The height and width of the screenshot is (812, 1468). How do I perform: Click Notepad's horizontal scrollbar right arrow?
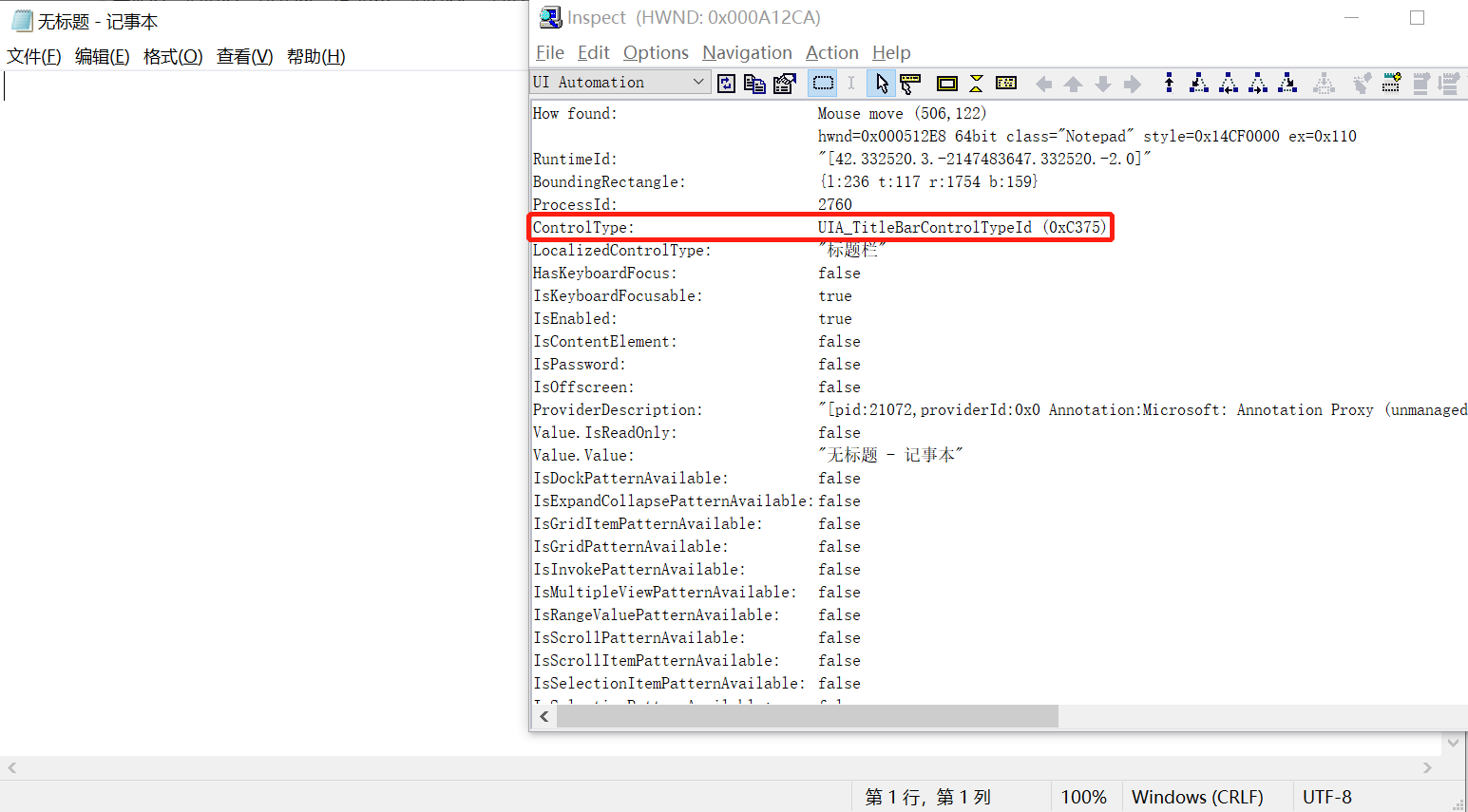[x=1427, y=767]
